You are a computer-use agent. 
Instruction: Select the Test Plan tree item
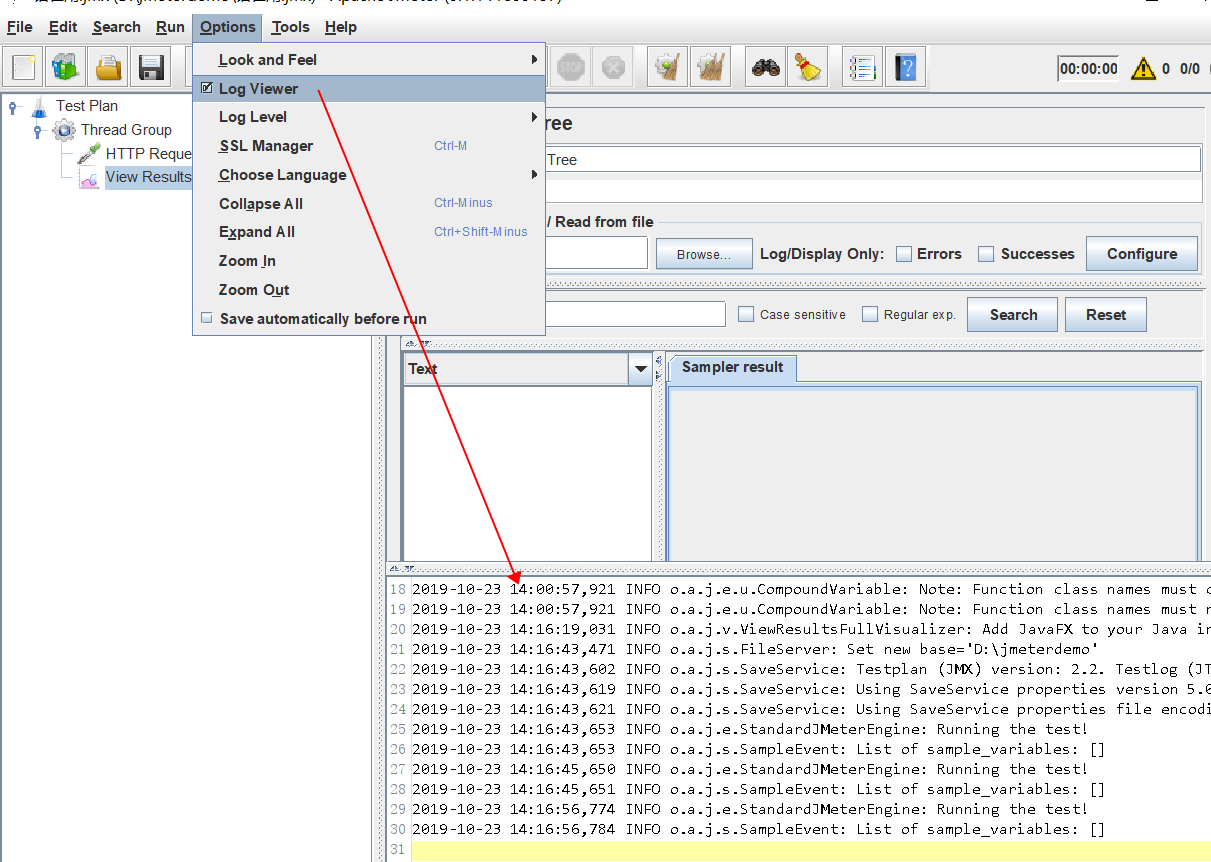pos(87,106)
